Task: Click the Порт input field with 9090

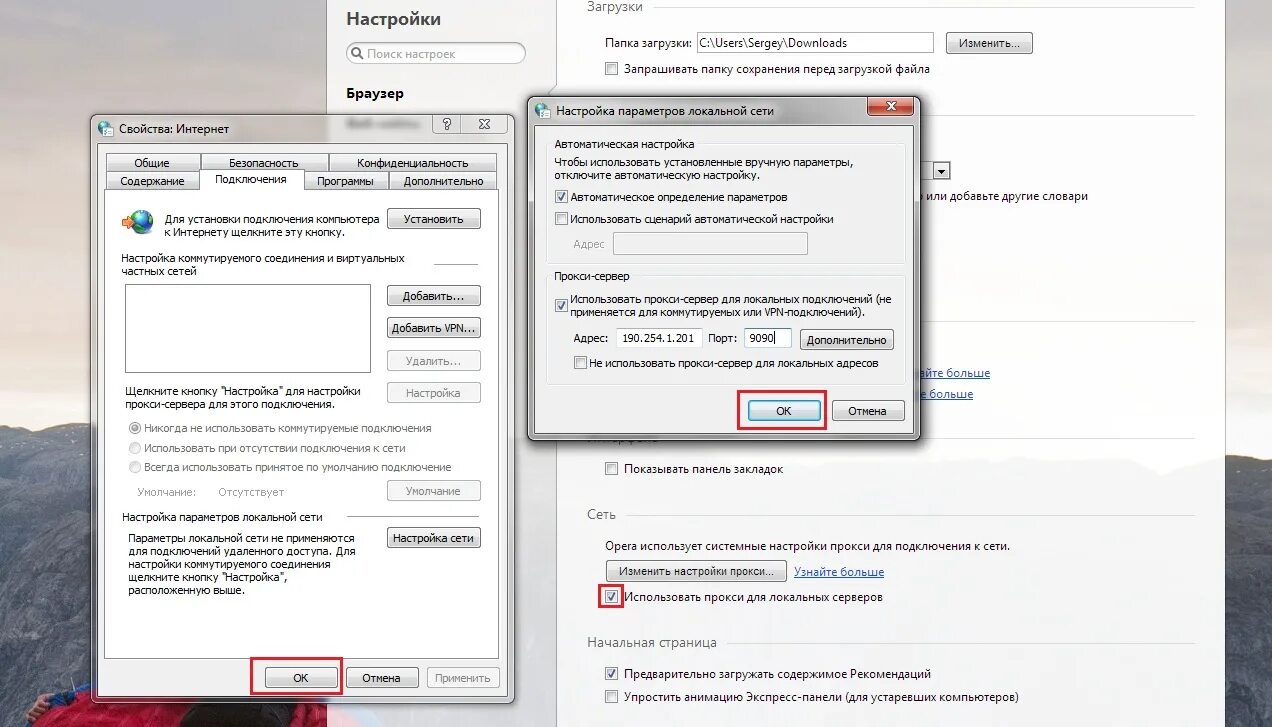Action: [768, 339]
